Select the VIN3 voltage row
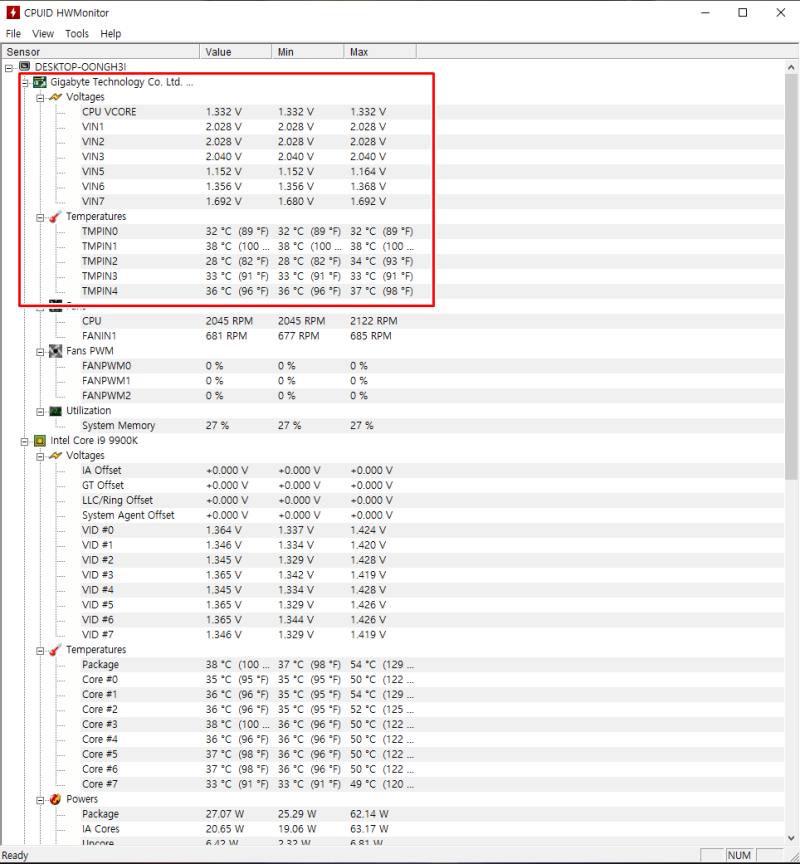800x864 pixels. (x=431, y=156)
